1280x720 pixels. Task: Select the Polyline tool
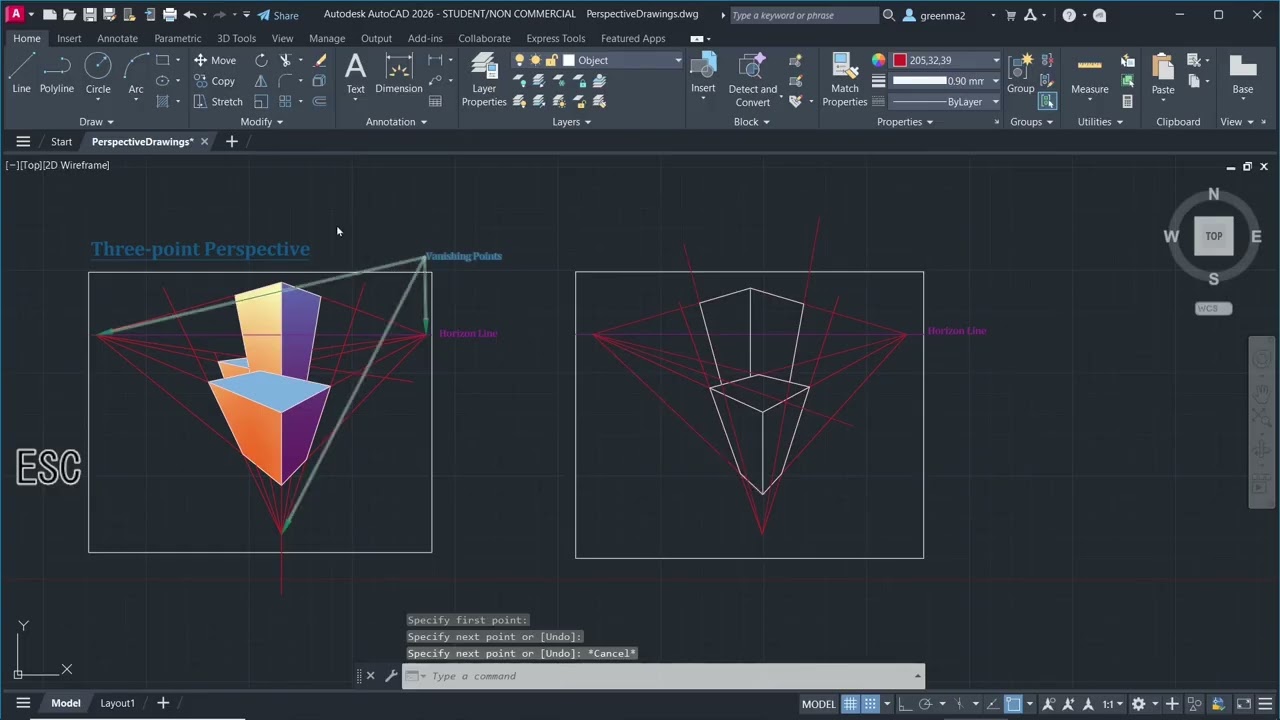(57, 74)
